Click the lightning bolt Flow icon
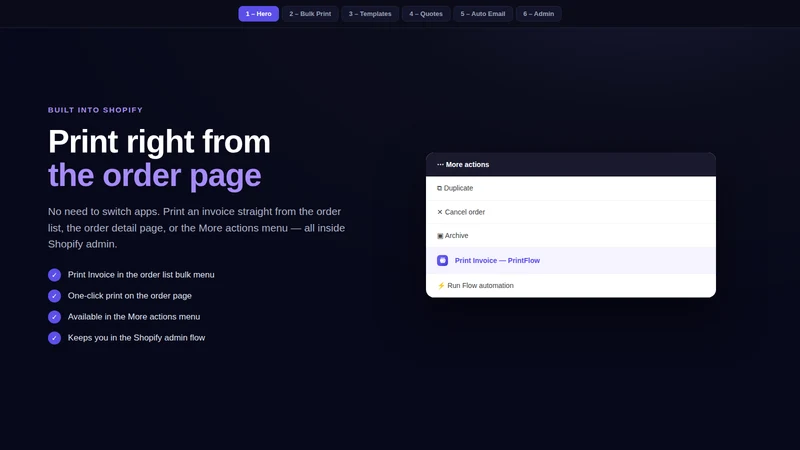 441,286
